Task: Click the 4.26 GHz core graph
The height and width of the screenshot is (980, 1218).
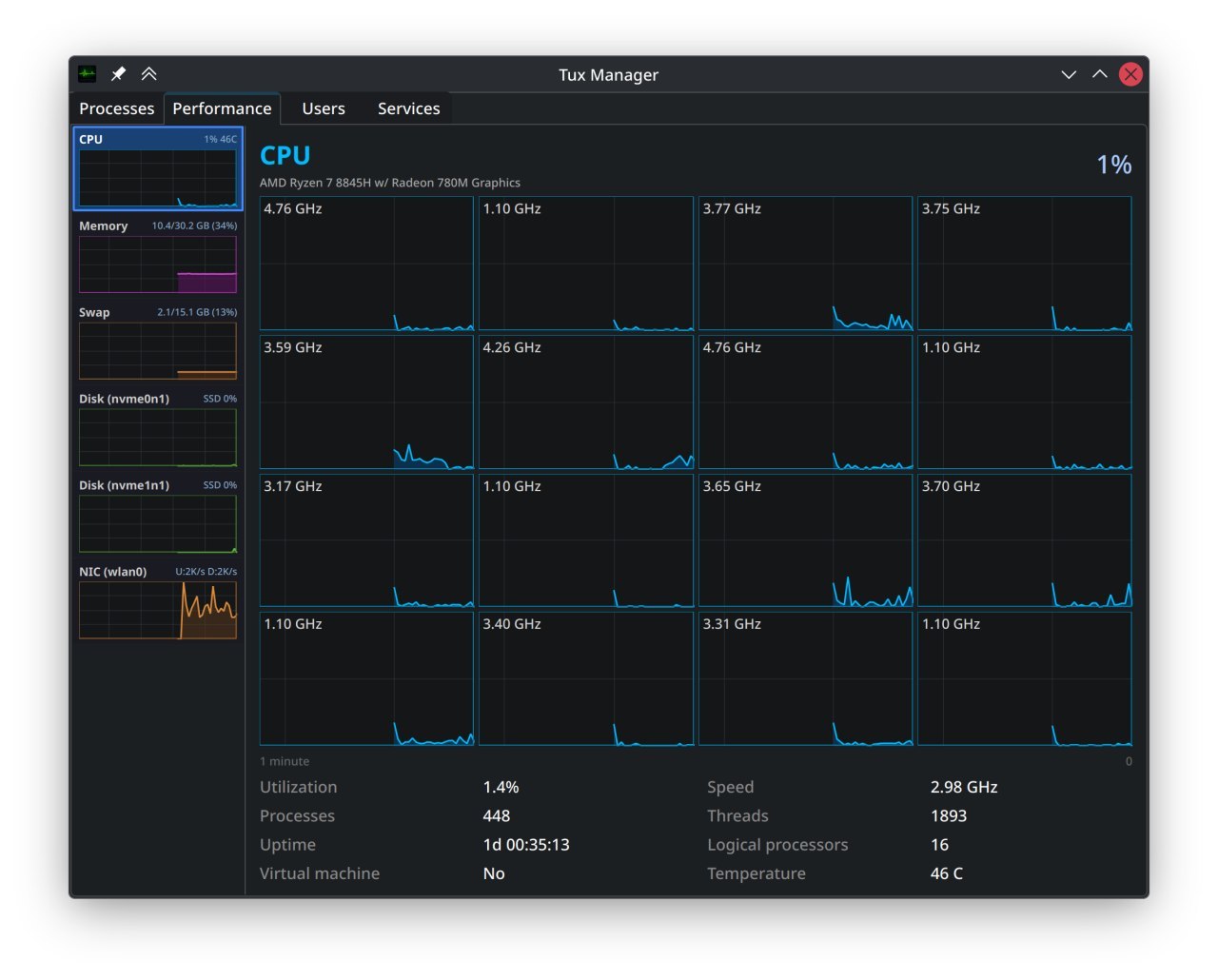Action: (585, 402)
